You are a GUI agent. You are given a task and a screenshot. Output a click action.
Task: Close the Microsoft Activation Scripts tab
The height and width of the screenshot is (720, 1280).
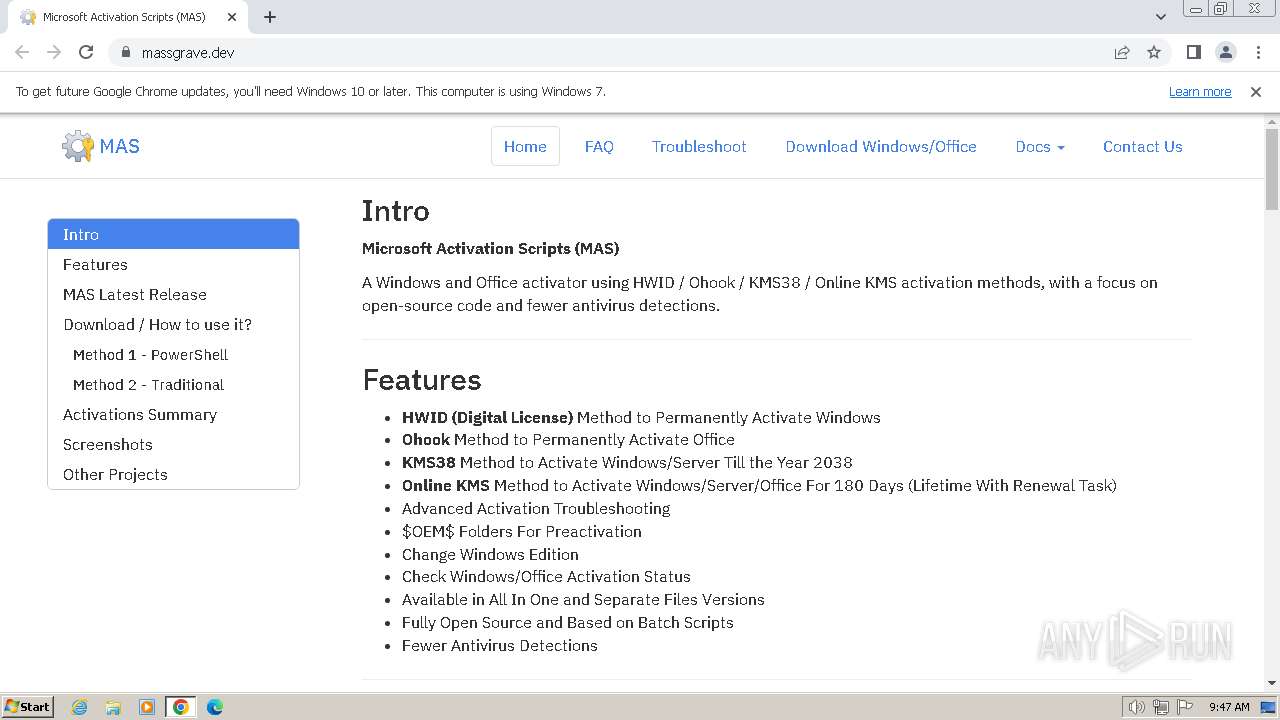(231, 17)
